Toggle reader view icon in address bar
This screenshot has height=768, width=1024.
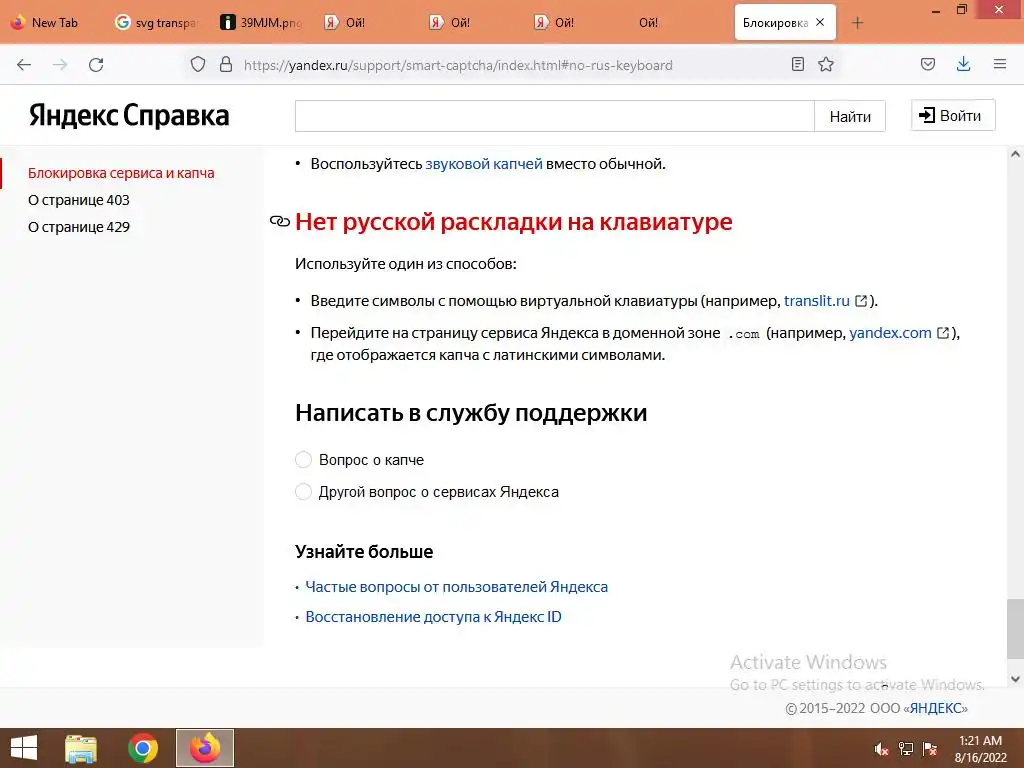point(797,64)
